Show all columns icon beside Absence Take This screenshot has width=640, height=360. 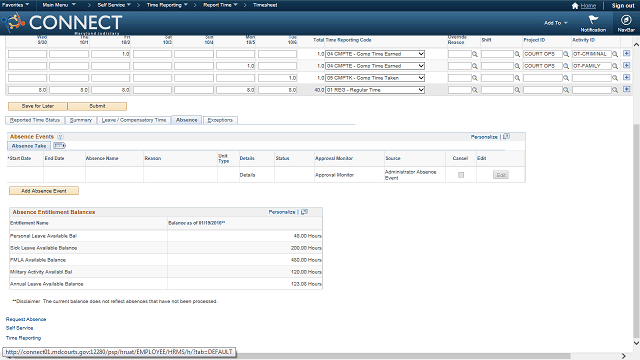click(x=59, y=146)
